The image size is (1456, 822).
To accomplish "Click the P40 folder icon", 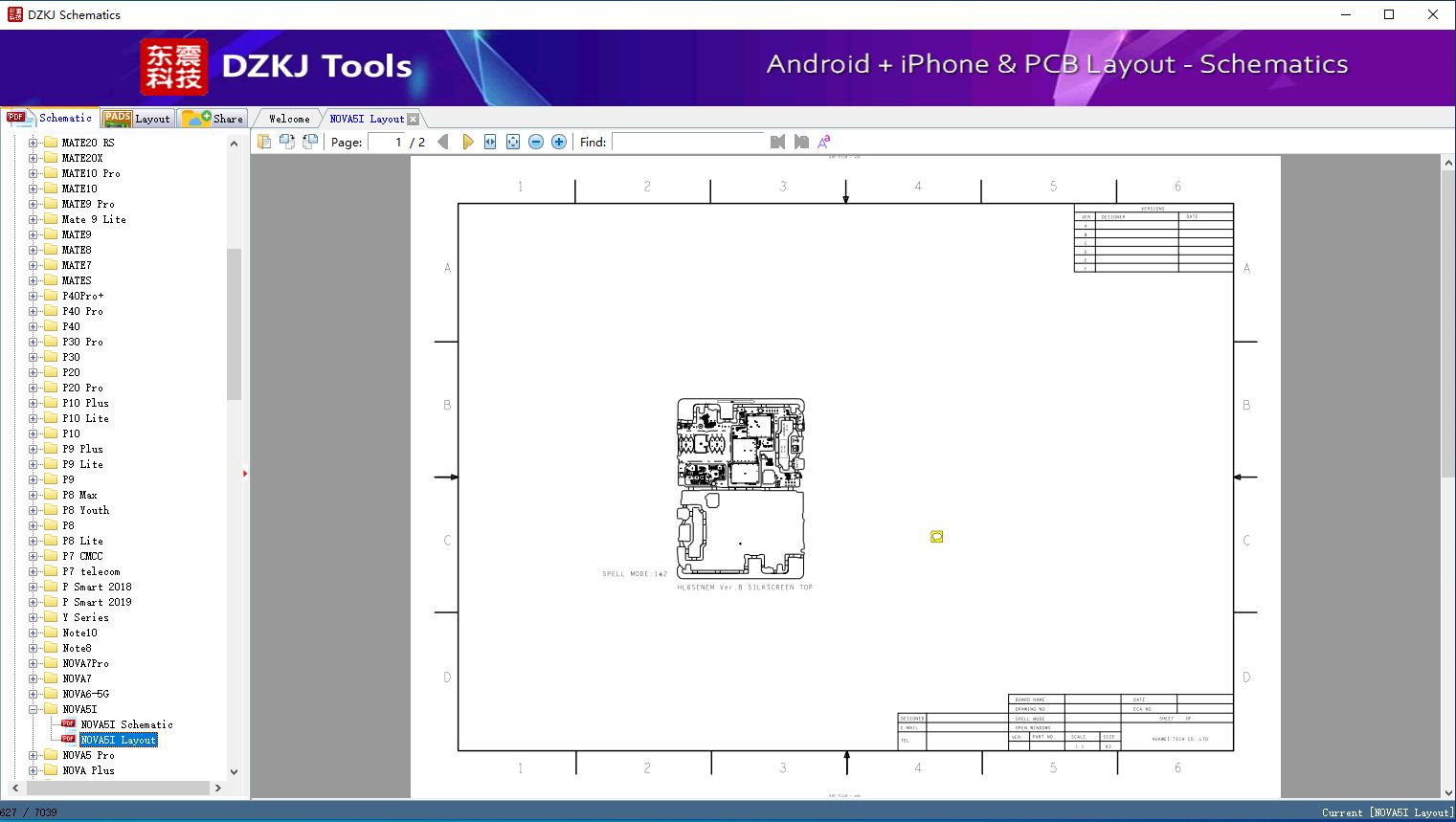I will tap(51, 326).
